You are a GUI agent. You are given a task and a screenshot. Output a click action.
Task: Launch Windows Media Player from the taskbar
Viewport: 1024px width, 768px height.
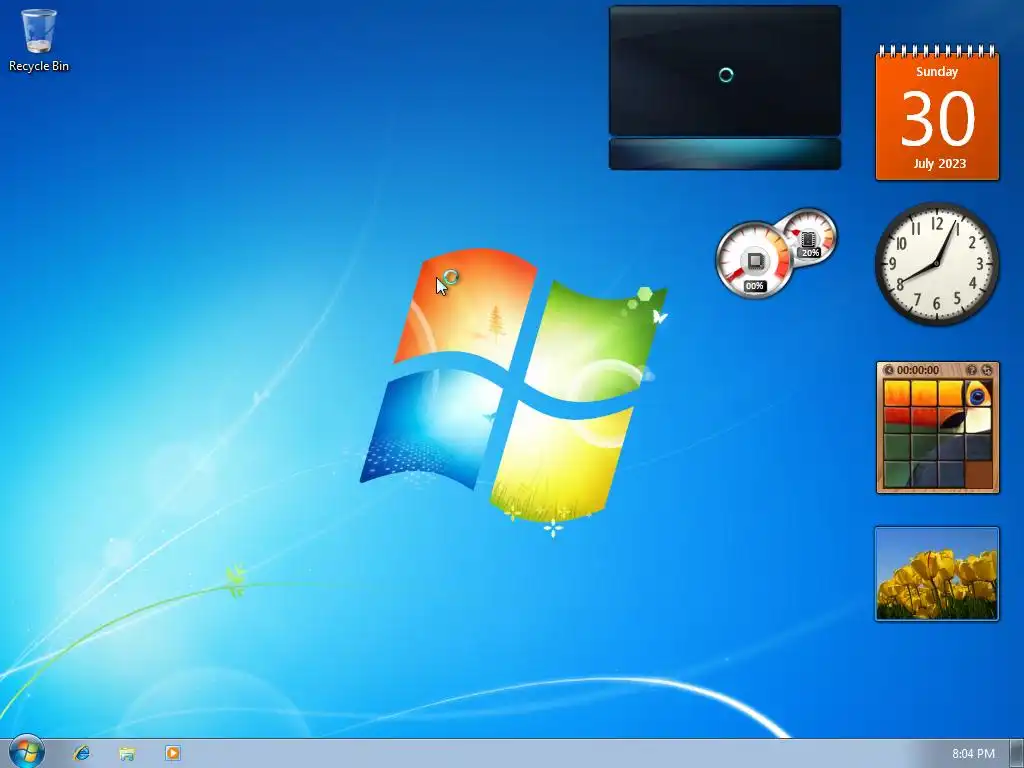[x=172, y=753]
